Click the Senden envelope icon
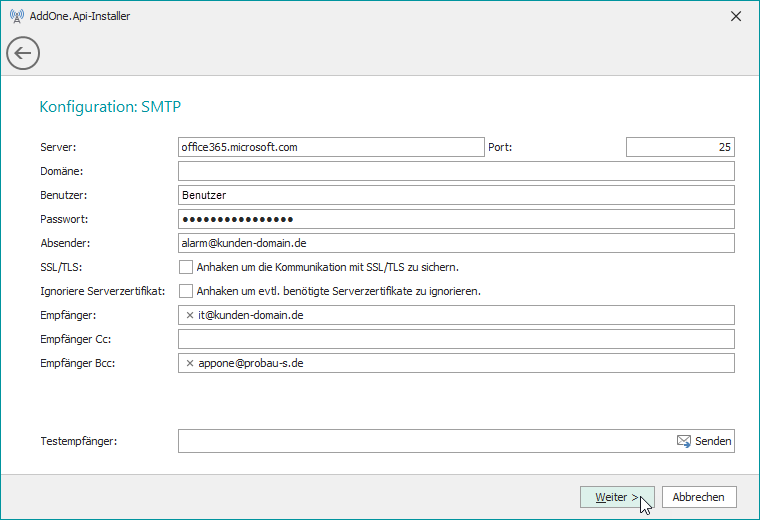 tap(683, 441)
